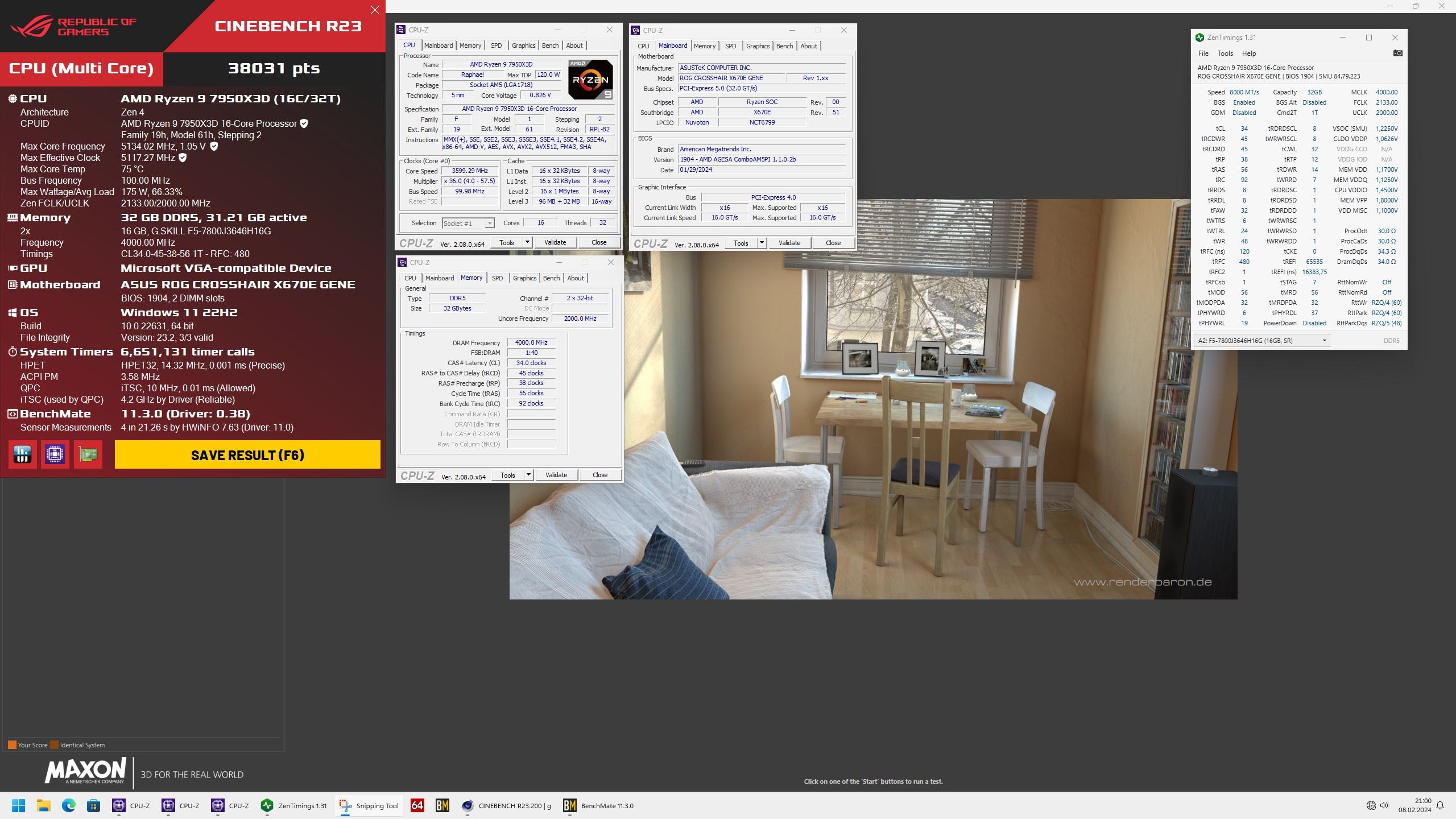1456x819 pixels.
Task: Click the green graphics card icon button
Action: (x=88, y=454)
